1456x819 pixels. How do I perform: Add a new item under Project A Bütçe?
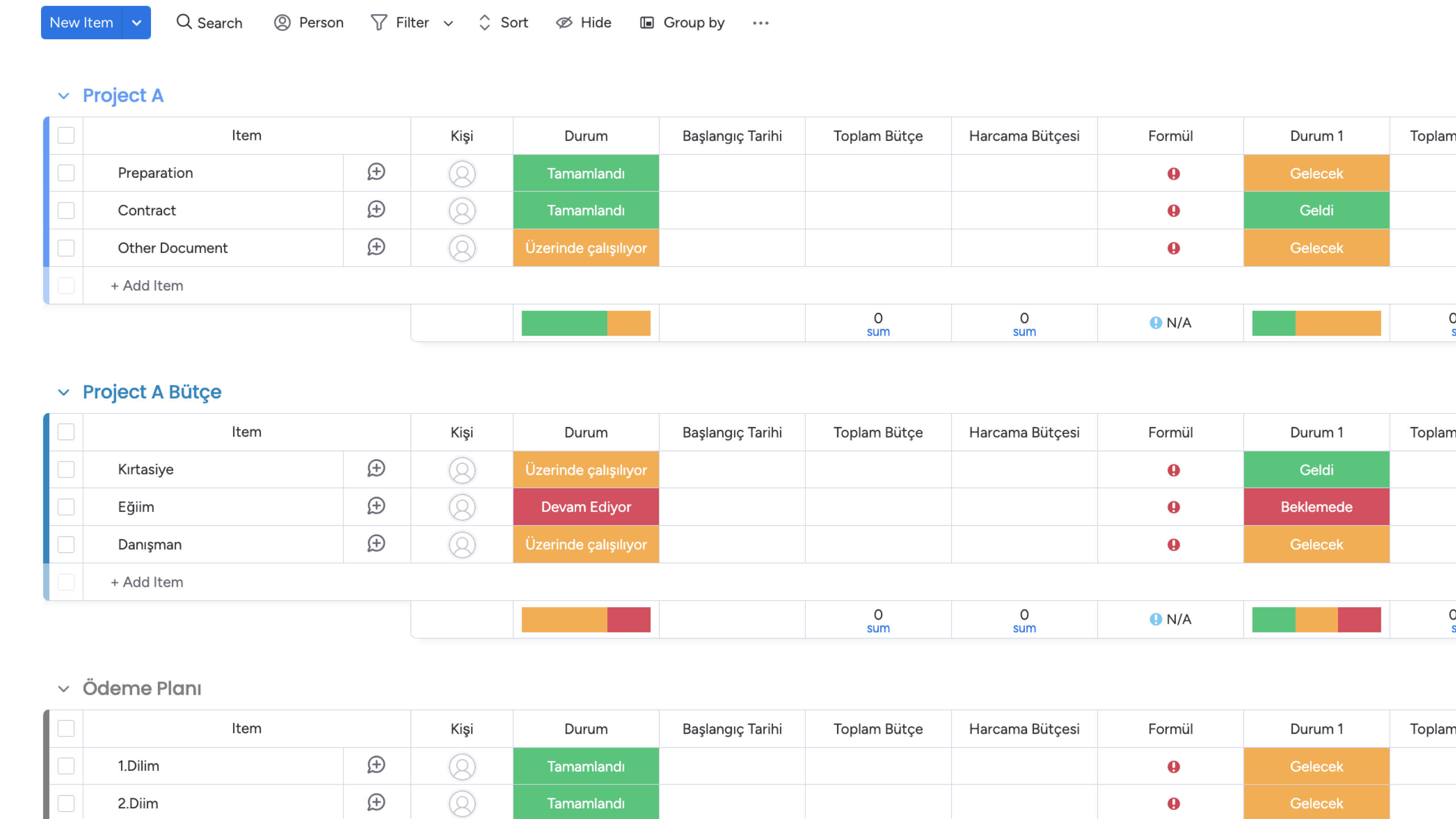(x=146, y=581)
